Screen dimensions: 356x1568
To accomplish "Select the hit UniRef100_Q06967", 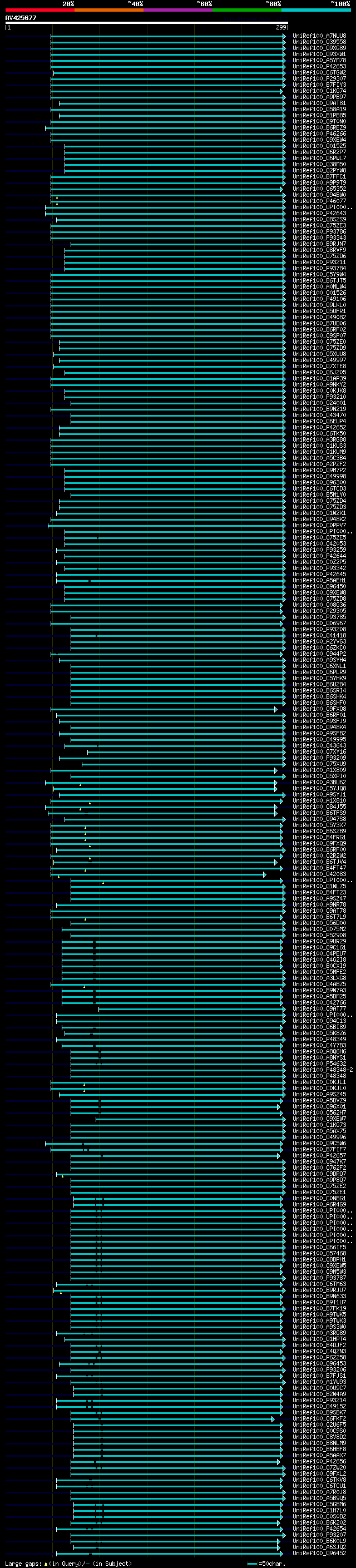I will (x=319, y=624).
